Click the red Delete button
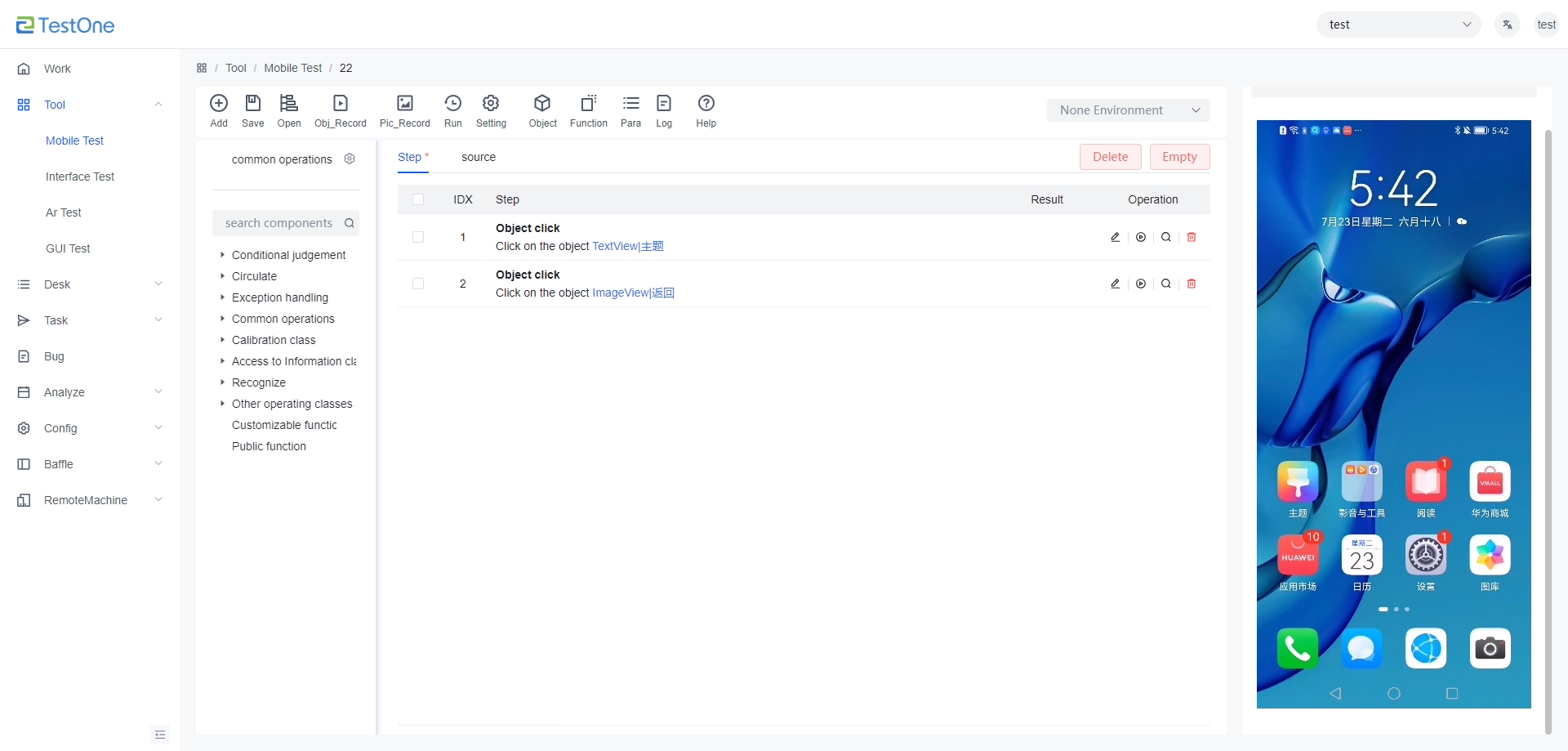1568x751 pixels. (x=1111, y=157)
